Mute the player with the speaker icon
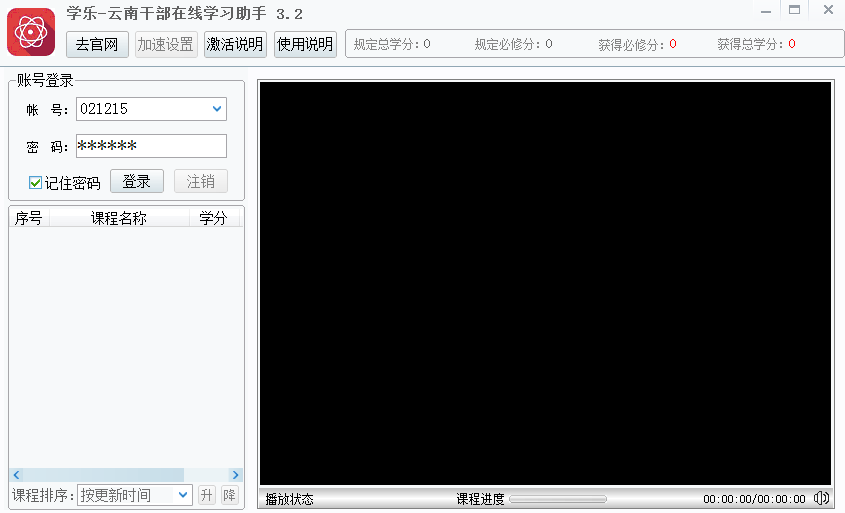Viewport: 845px width, 513px height. [822, 498]
